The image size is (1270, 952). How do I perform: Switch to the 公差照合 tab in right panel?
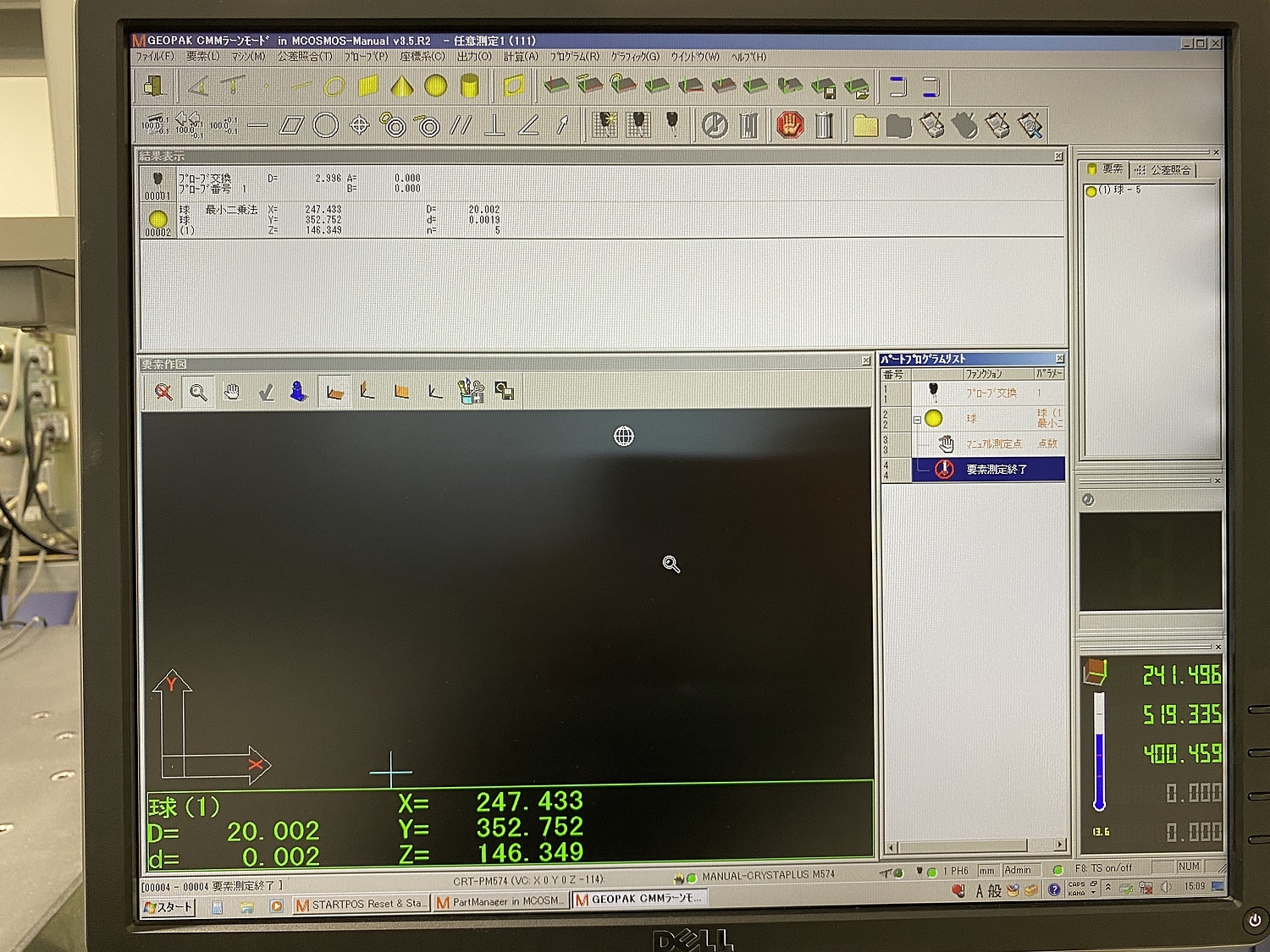point(1163,170)
